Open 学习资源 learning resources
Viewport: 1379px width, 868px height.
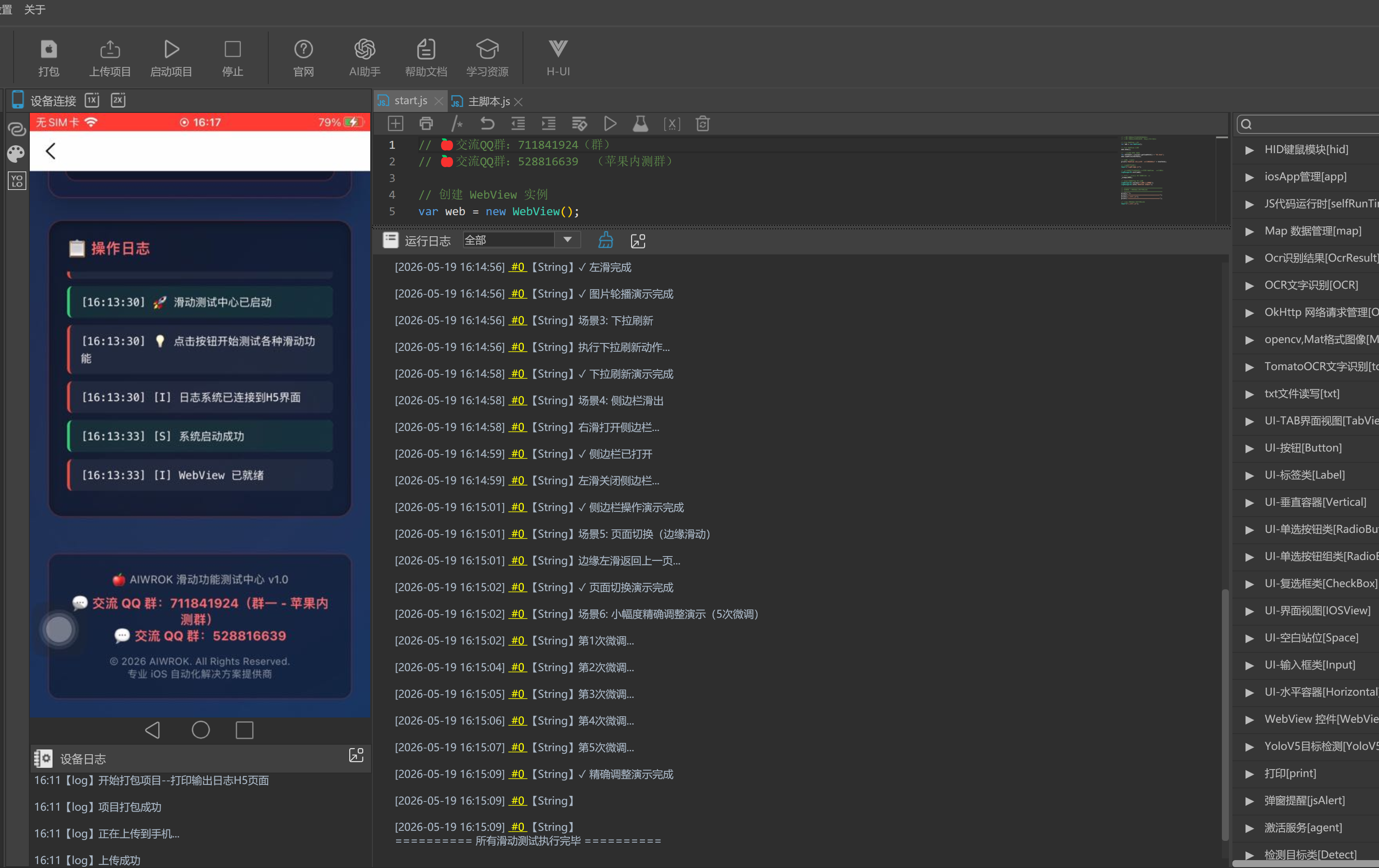tap(487, 49)
